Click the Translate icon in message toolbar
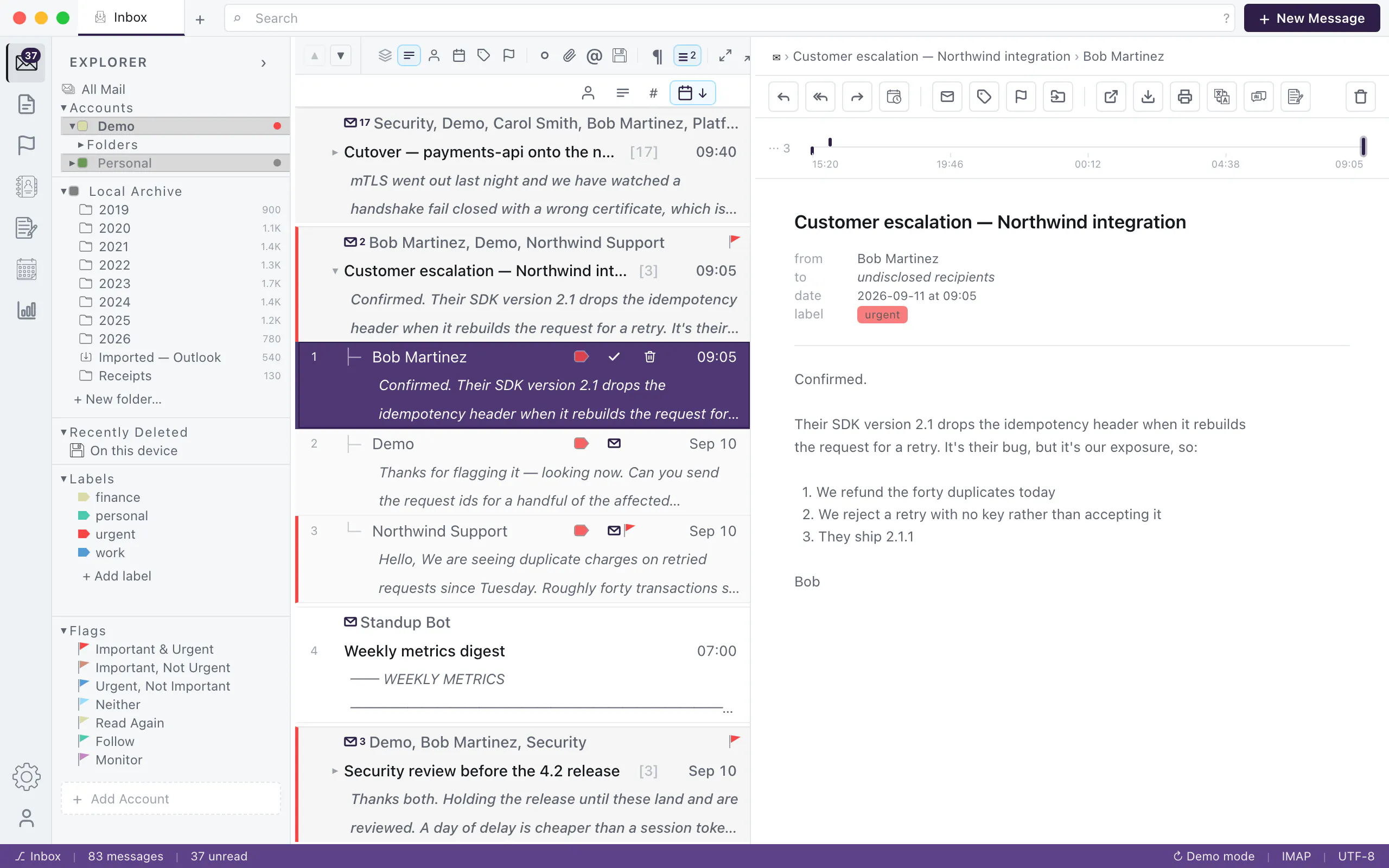The height and width of the screenshot is (868, 1389). 1221,97
